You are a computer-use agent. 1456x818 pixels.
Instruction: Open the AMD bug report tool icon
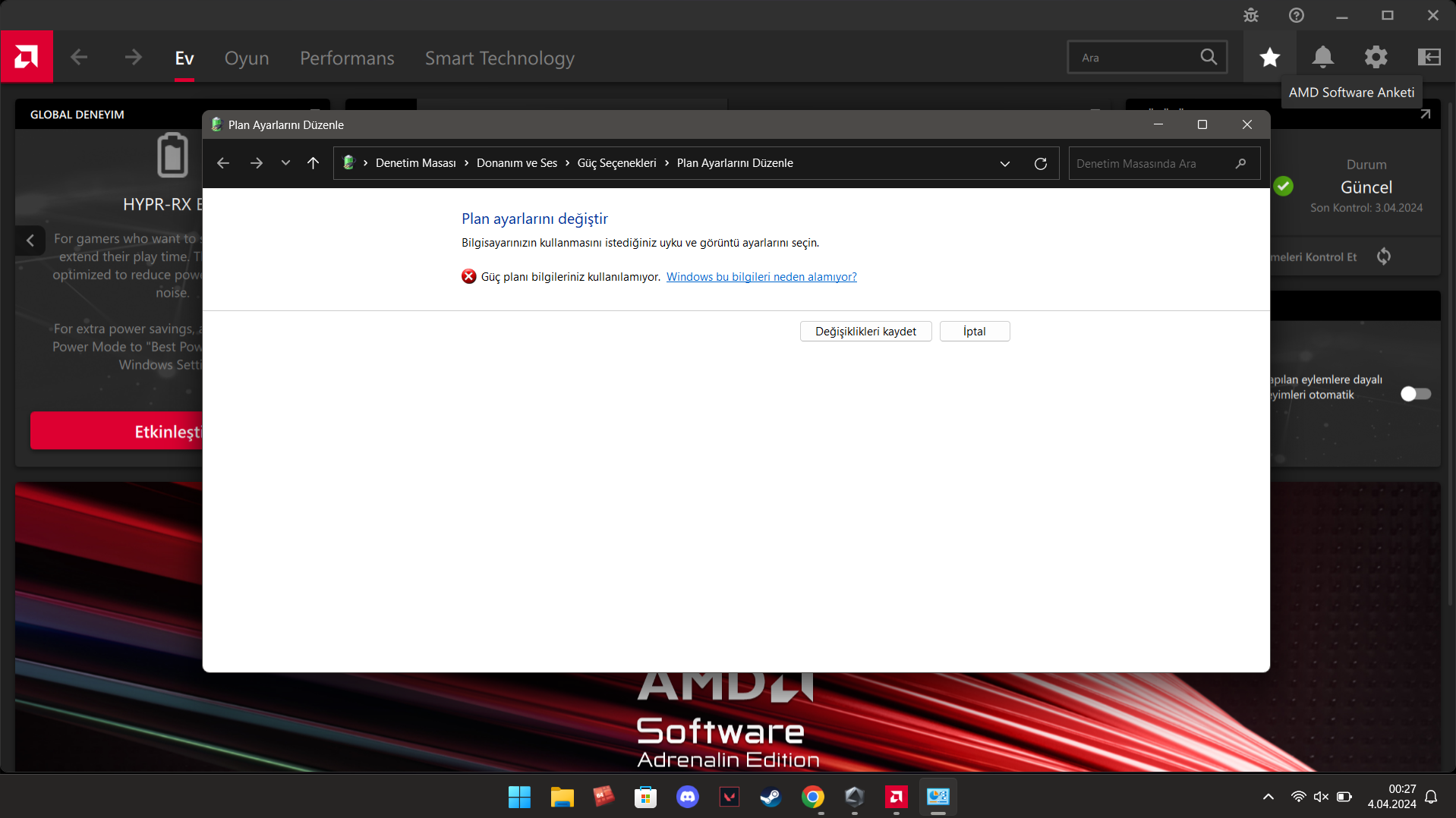tap(1251, 15)
